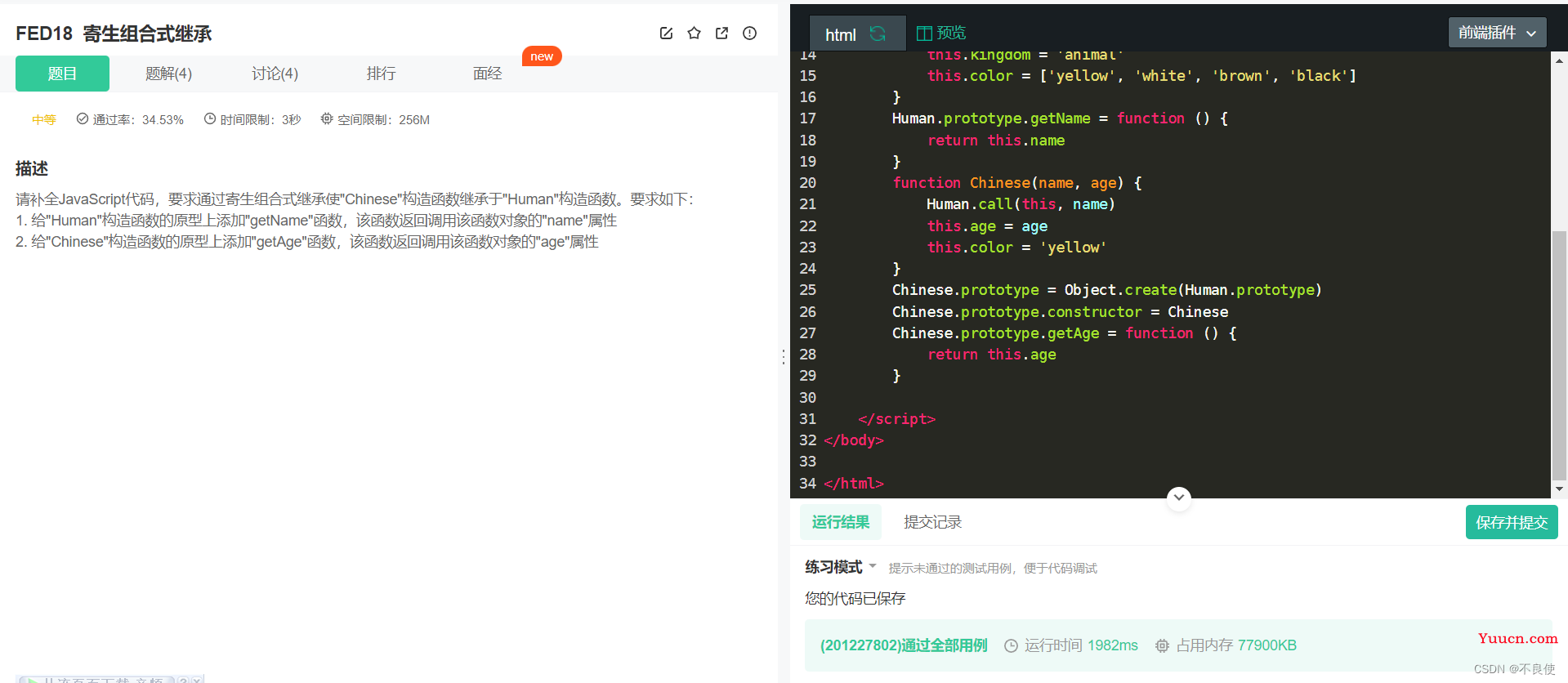Click the chip icon beside 空间限制
The height and width of the screenshot is (683, 1568).
(327, 119)
